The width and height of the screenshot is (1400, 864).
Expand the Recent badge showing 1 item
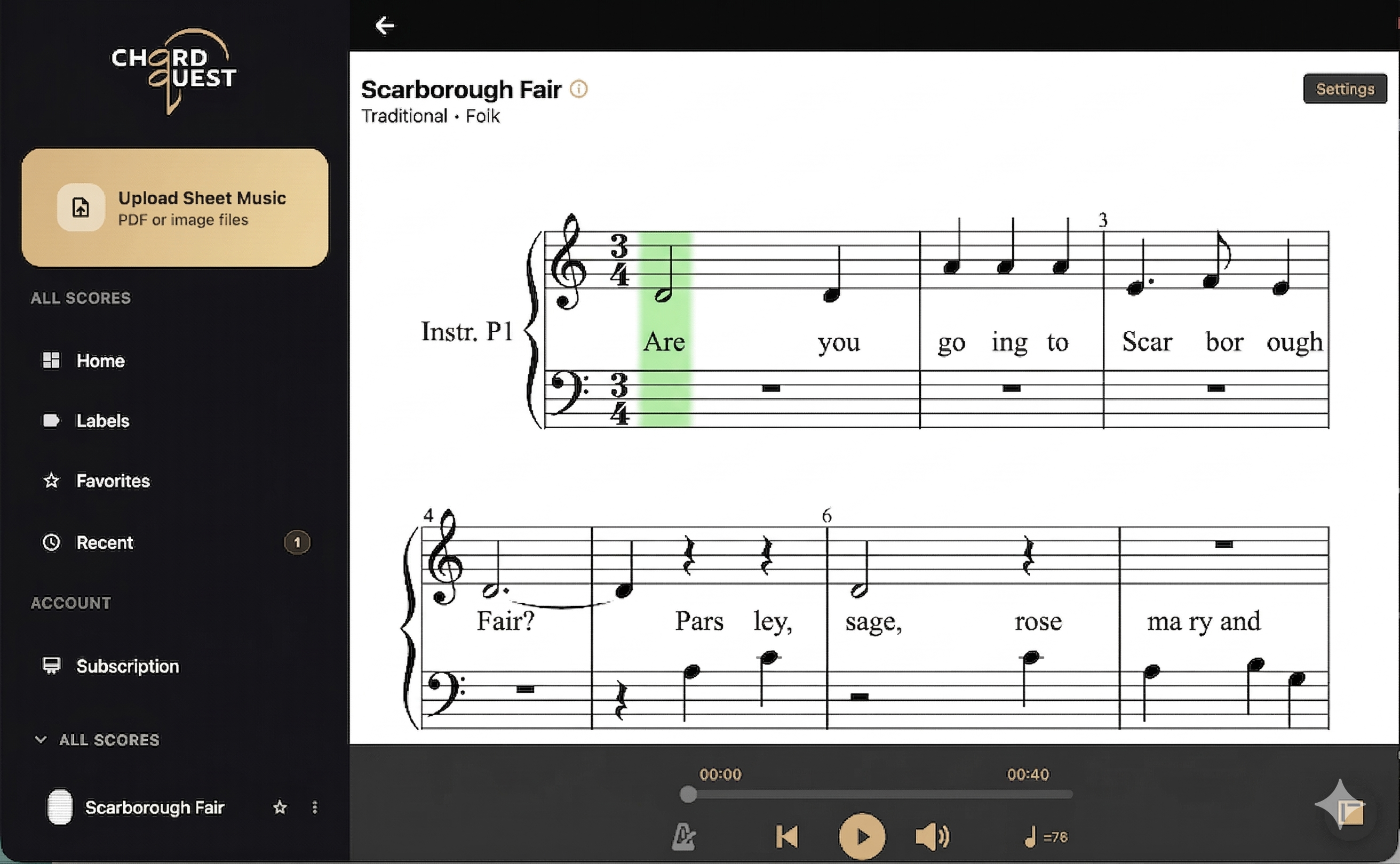297,542
